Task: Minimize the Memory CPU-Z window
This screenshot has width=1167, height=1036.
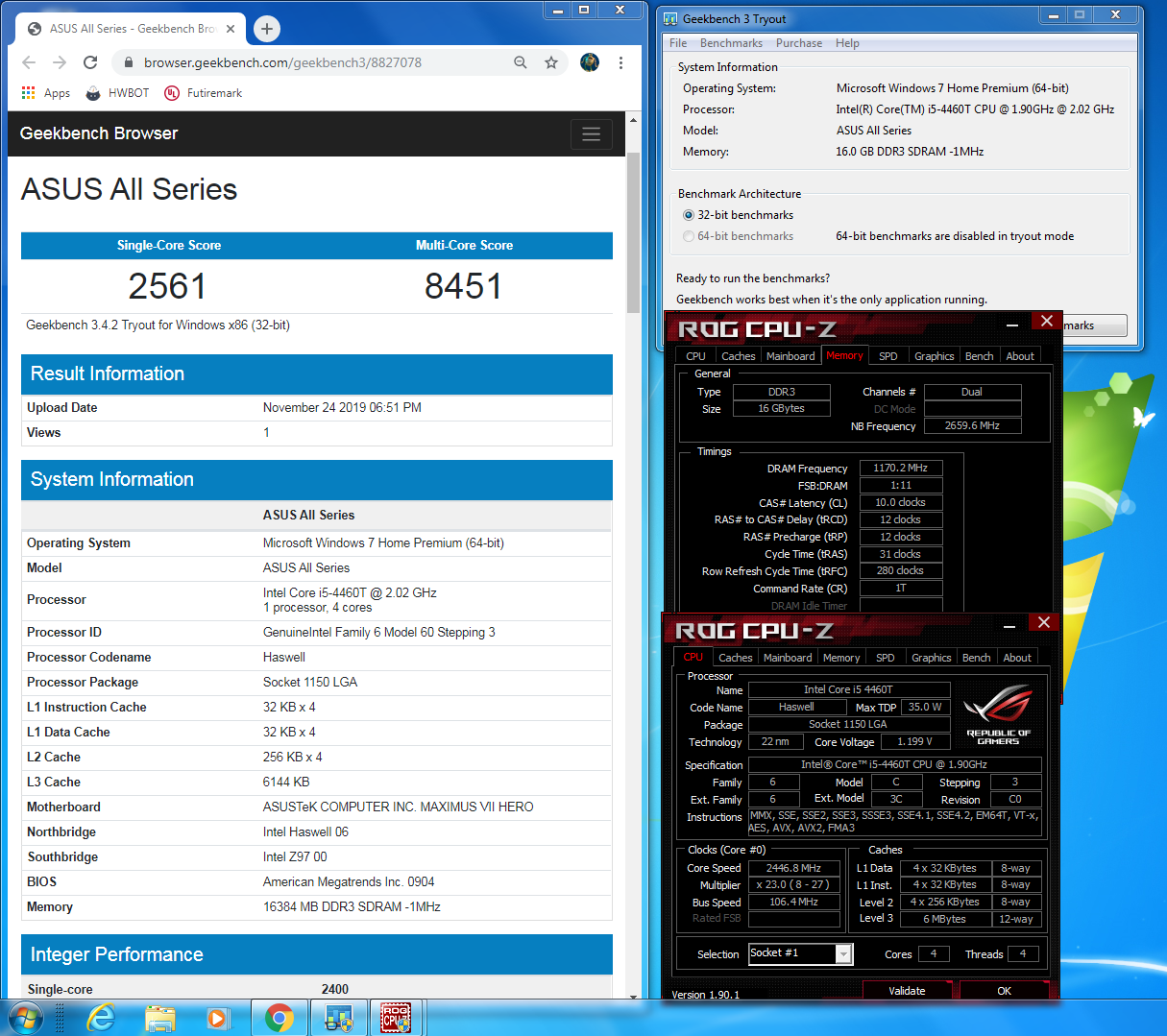Action: [x=1012, y=324]
